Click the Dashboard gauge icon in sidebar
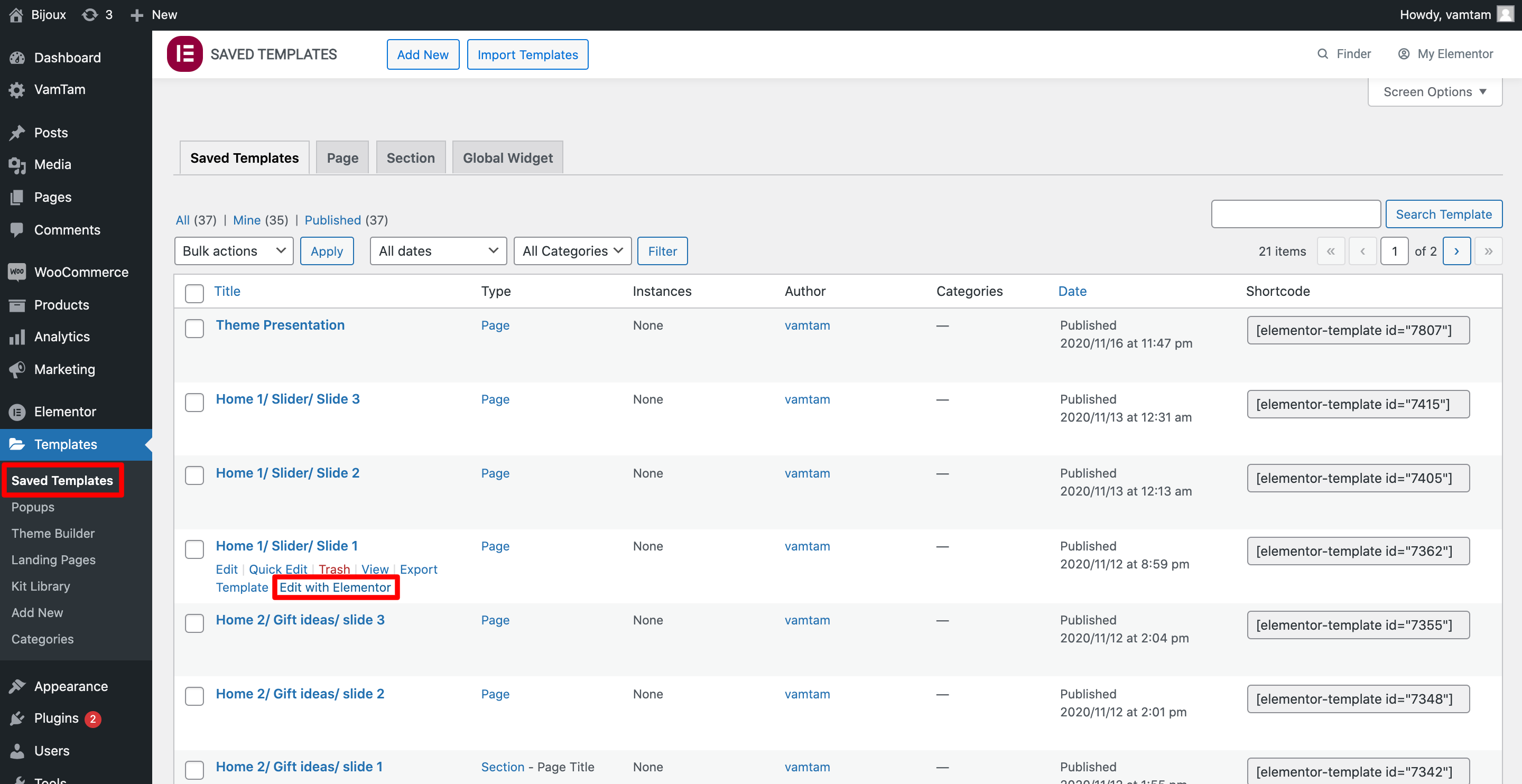The width and height of the screenshot is (1522, 784). point(17,57)
